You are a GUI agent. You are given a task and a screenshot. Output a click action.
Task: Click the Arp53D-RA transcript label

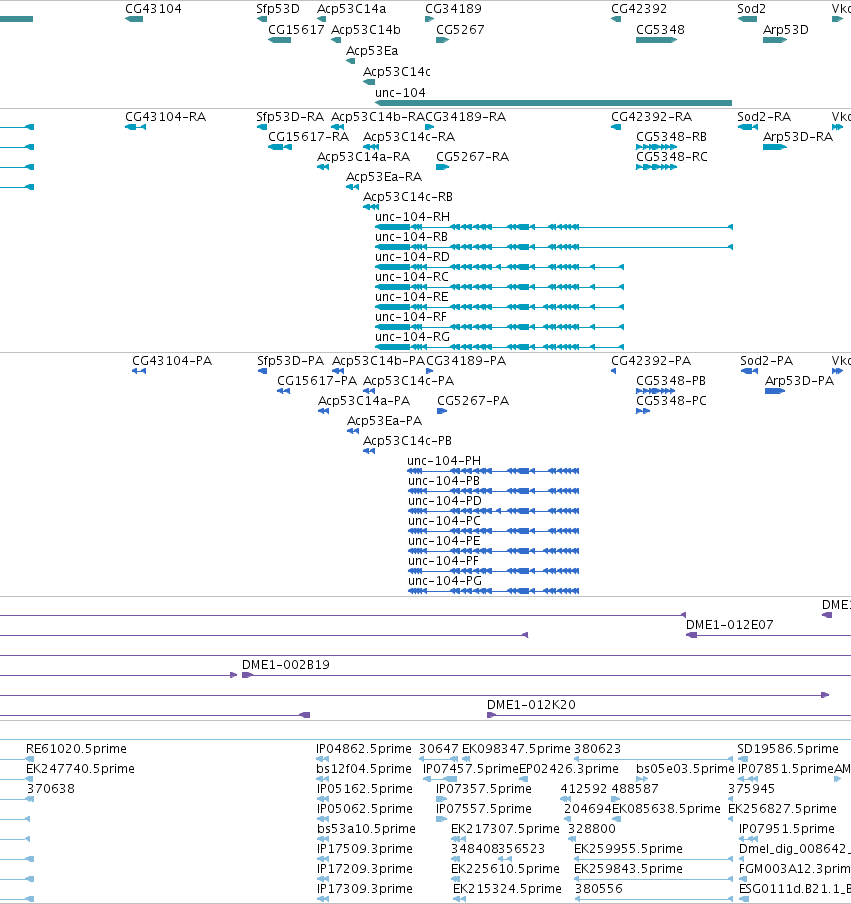click(798, 137)
